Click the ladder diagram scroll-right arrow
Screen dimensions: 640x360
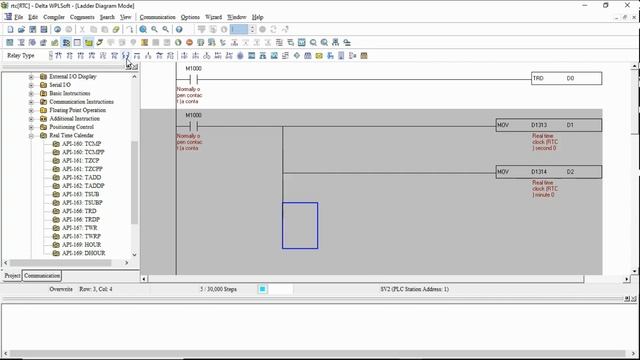[x=627, y=279]
